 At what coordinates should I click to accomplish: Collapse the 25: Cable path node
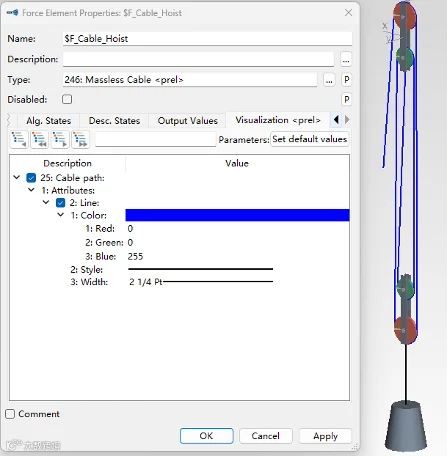(x=17, y=177)
